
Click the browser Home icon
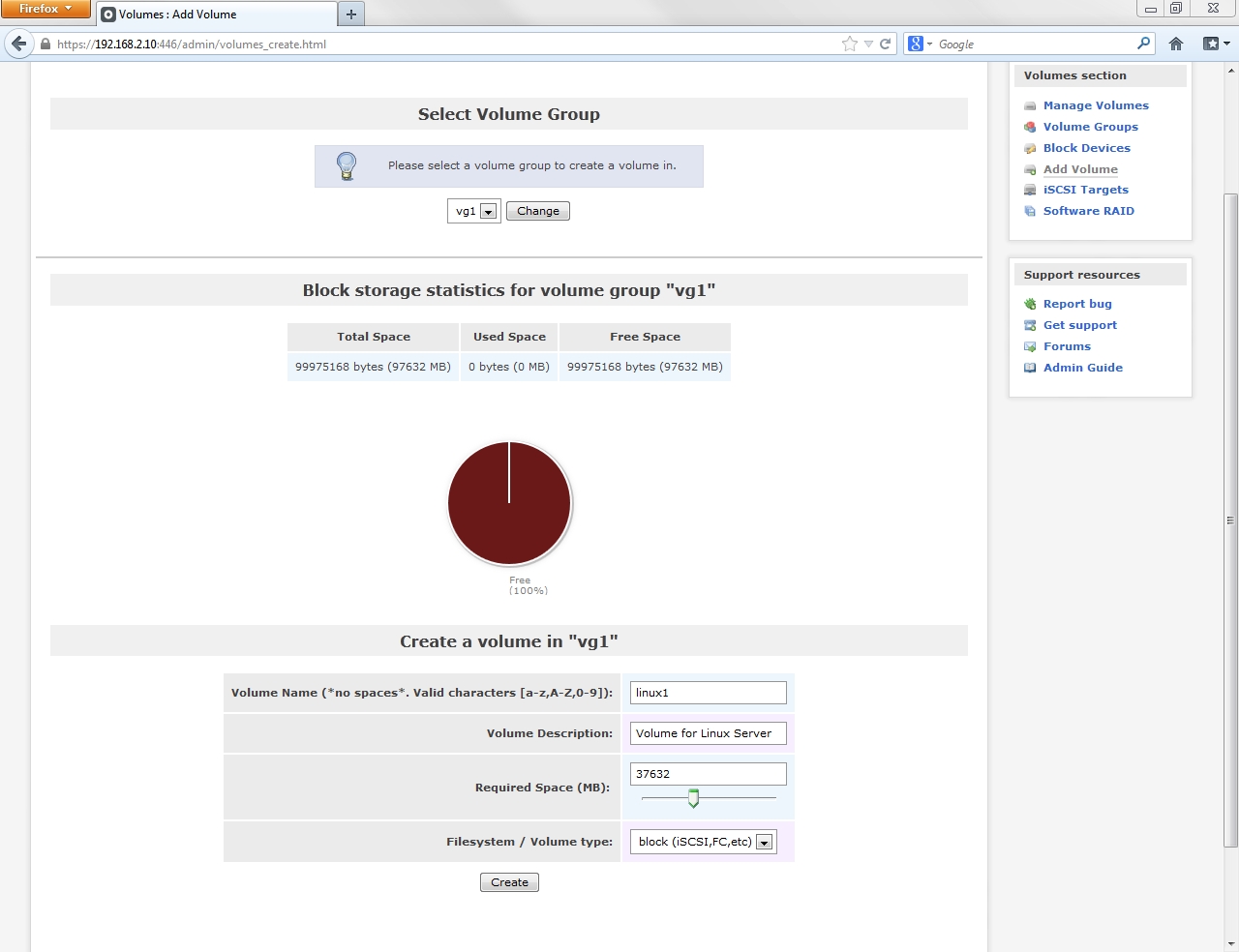point(1176,44)
